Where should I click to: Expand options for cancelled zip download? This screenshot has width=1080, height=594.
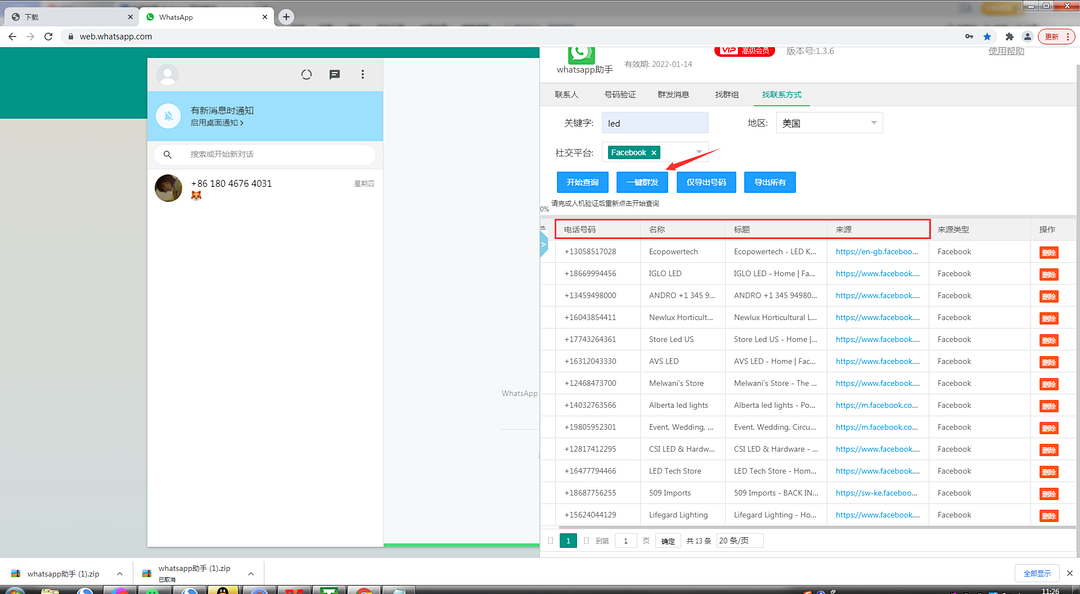coord(251,573)
